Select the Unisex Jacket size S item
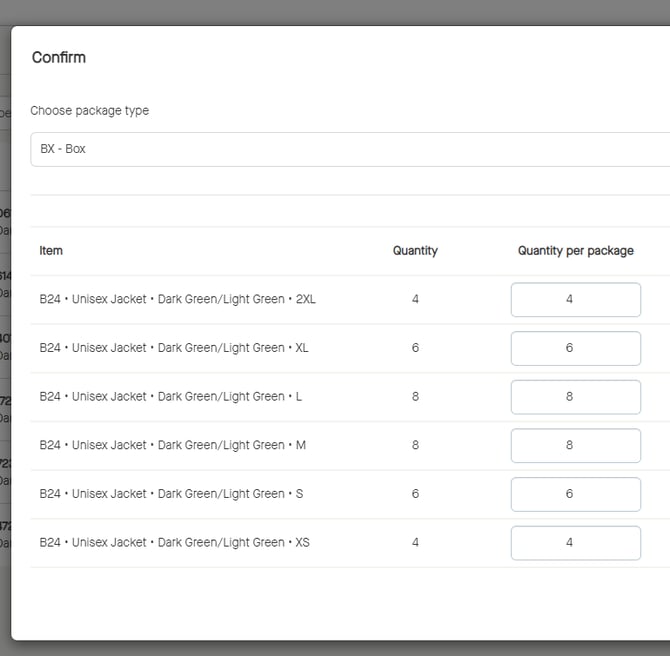Viewport: 670px width, 656px height. tap(171, 494)
